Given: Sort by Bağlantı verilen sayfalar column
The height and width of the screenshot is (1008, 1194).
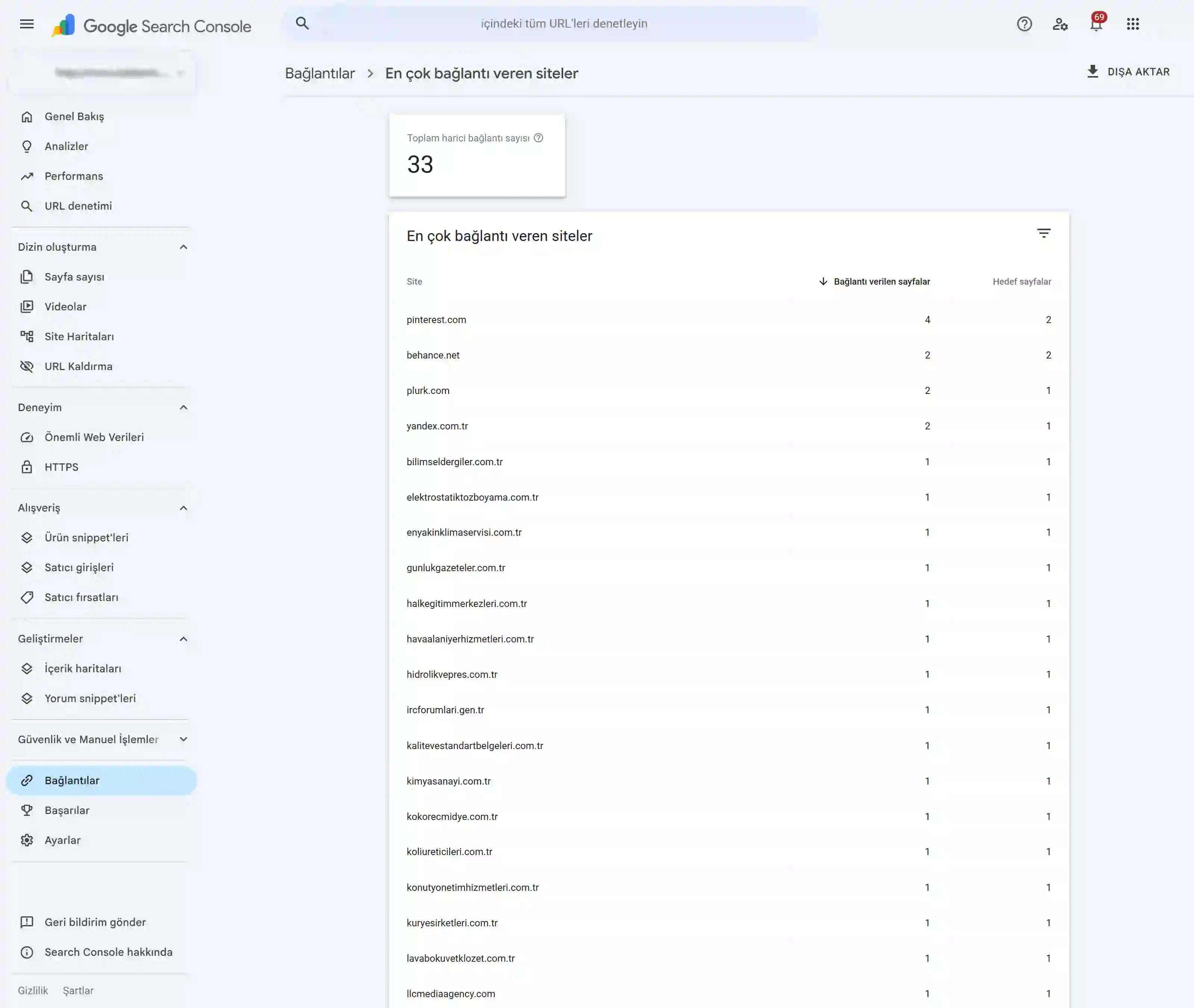Looking at the screenshot, I should 875,281.
